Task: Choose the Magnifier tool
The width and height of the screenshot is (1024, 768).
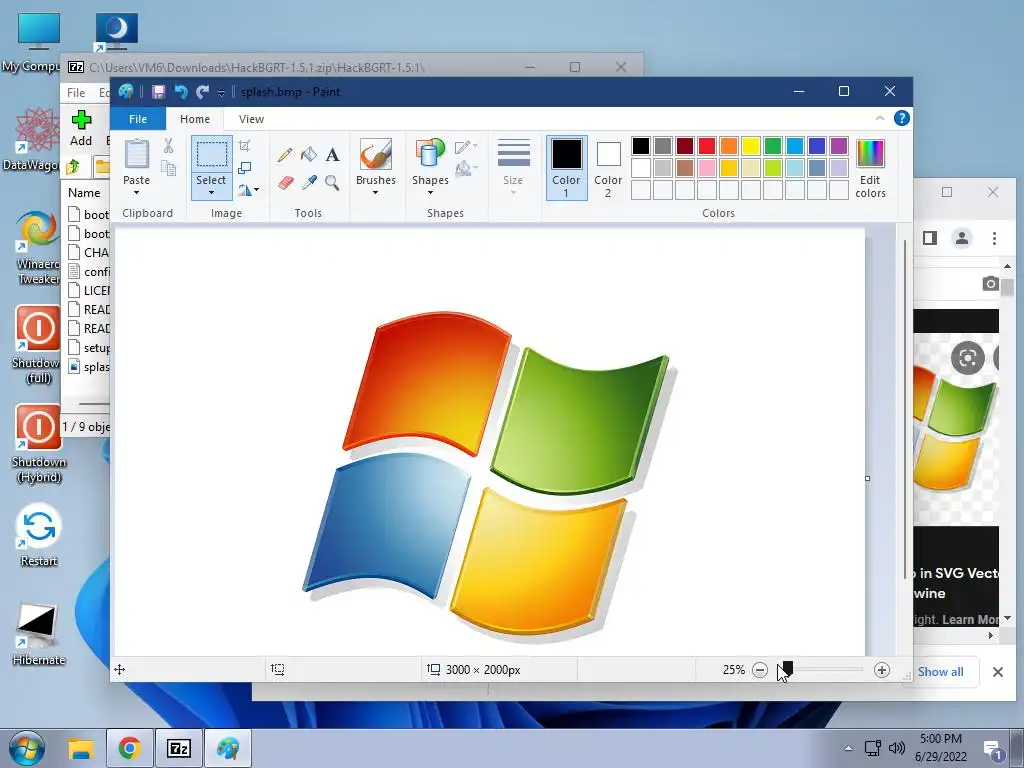Action: point(332,182)
